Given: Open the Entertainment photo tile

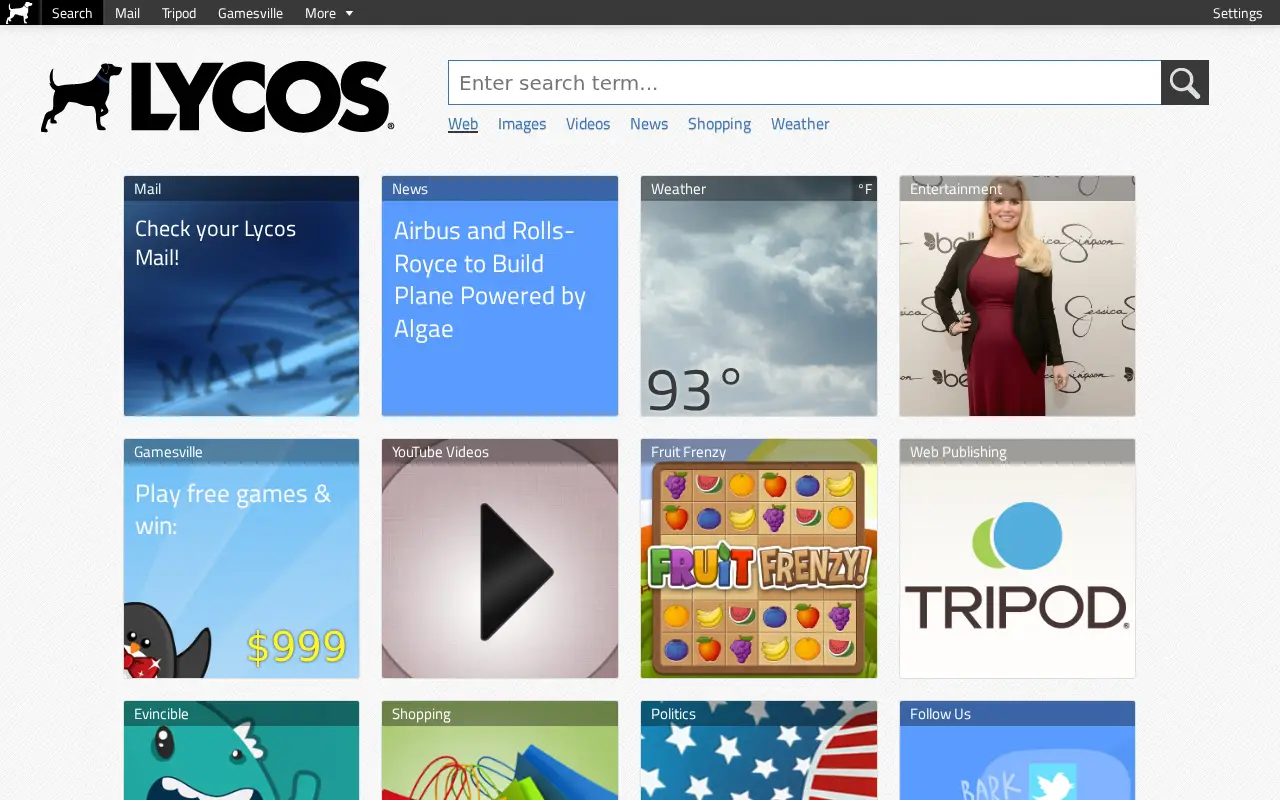Looking at the screenshot, I should (x=1017, y=296).
